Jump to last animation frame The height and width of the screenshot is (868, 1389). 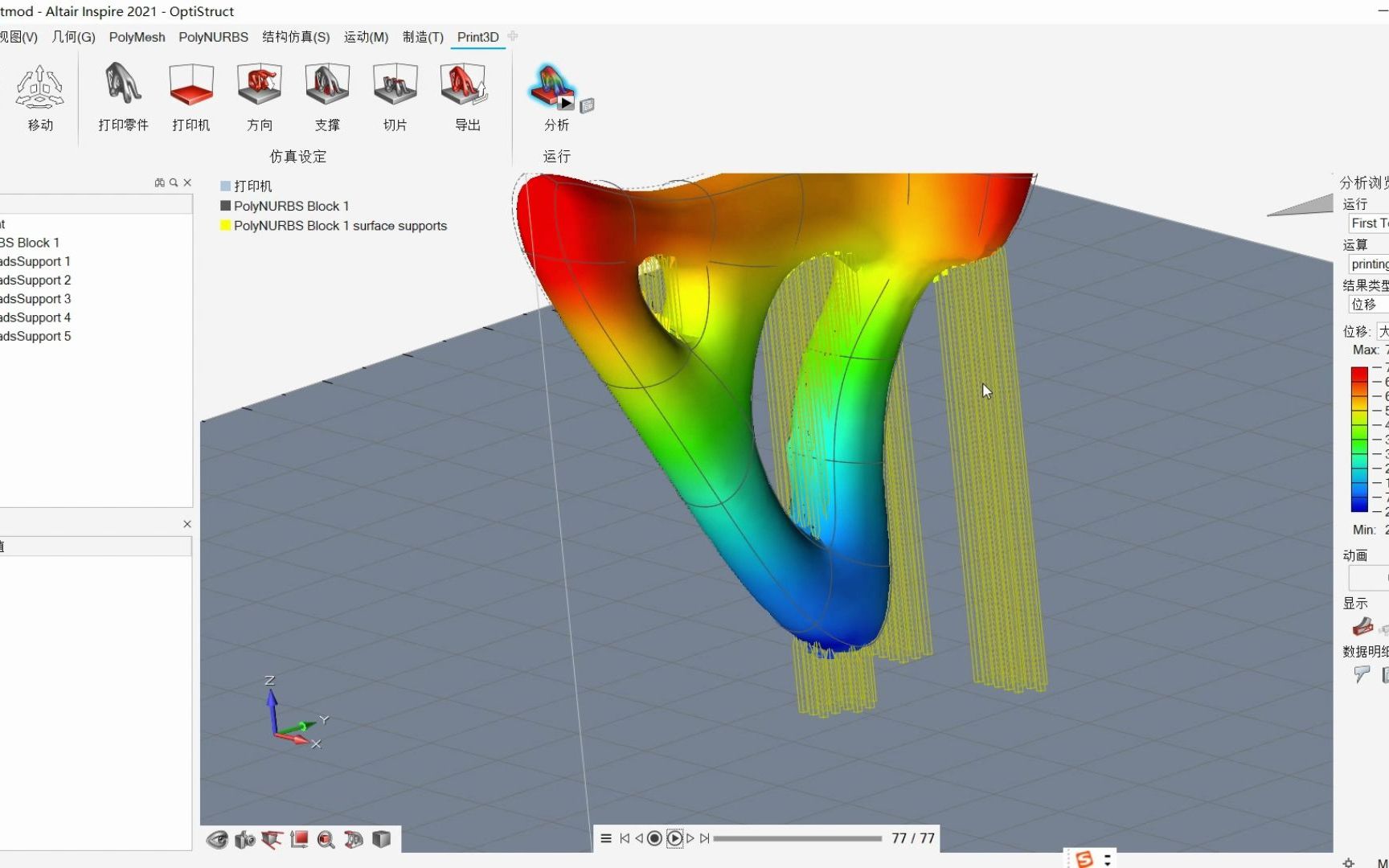(x=705, y=838)
